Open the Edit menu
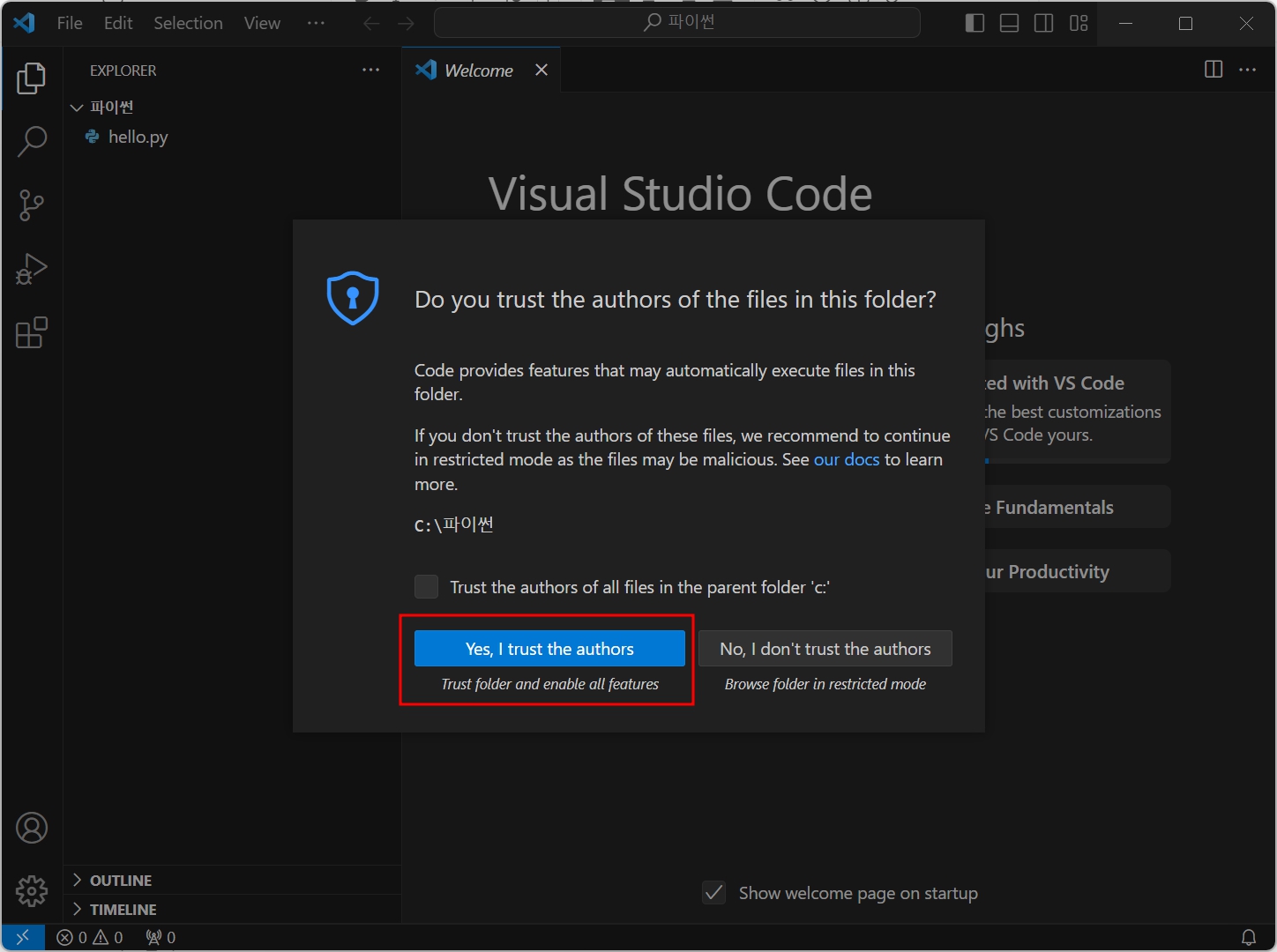This screenshot has height=952, width=1277. pyautogui.click(x=118, y=23)
